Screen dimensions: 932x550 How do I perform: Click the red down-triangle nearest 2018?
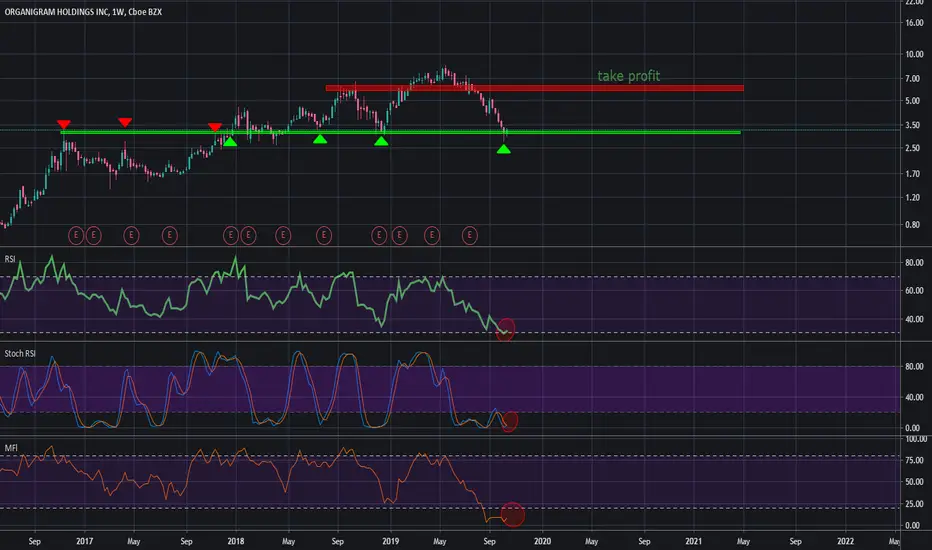(x=215, y=127)
